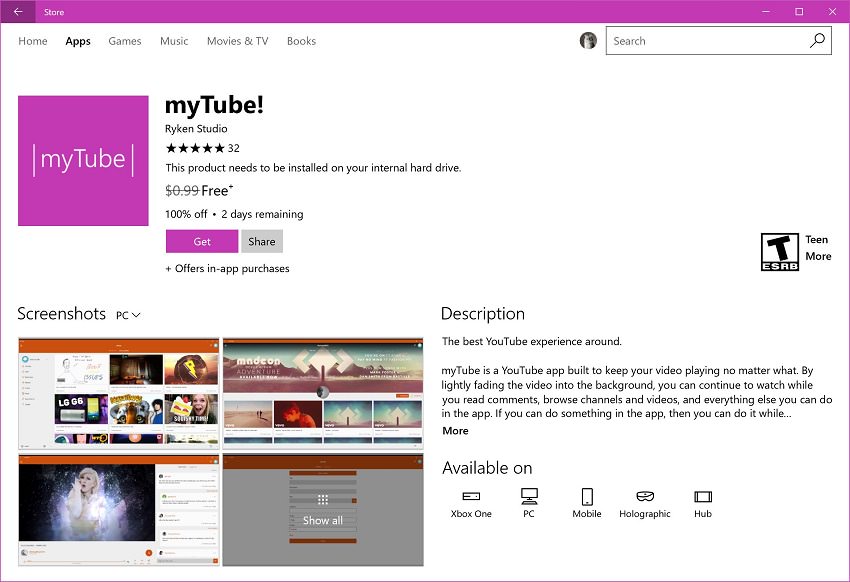This screenshot has height=582, width=850.
Task: Click the ESRB Teen rating icon
Action: (x=780, y=252)
